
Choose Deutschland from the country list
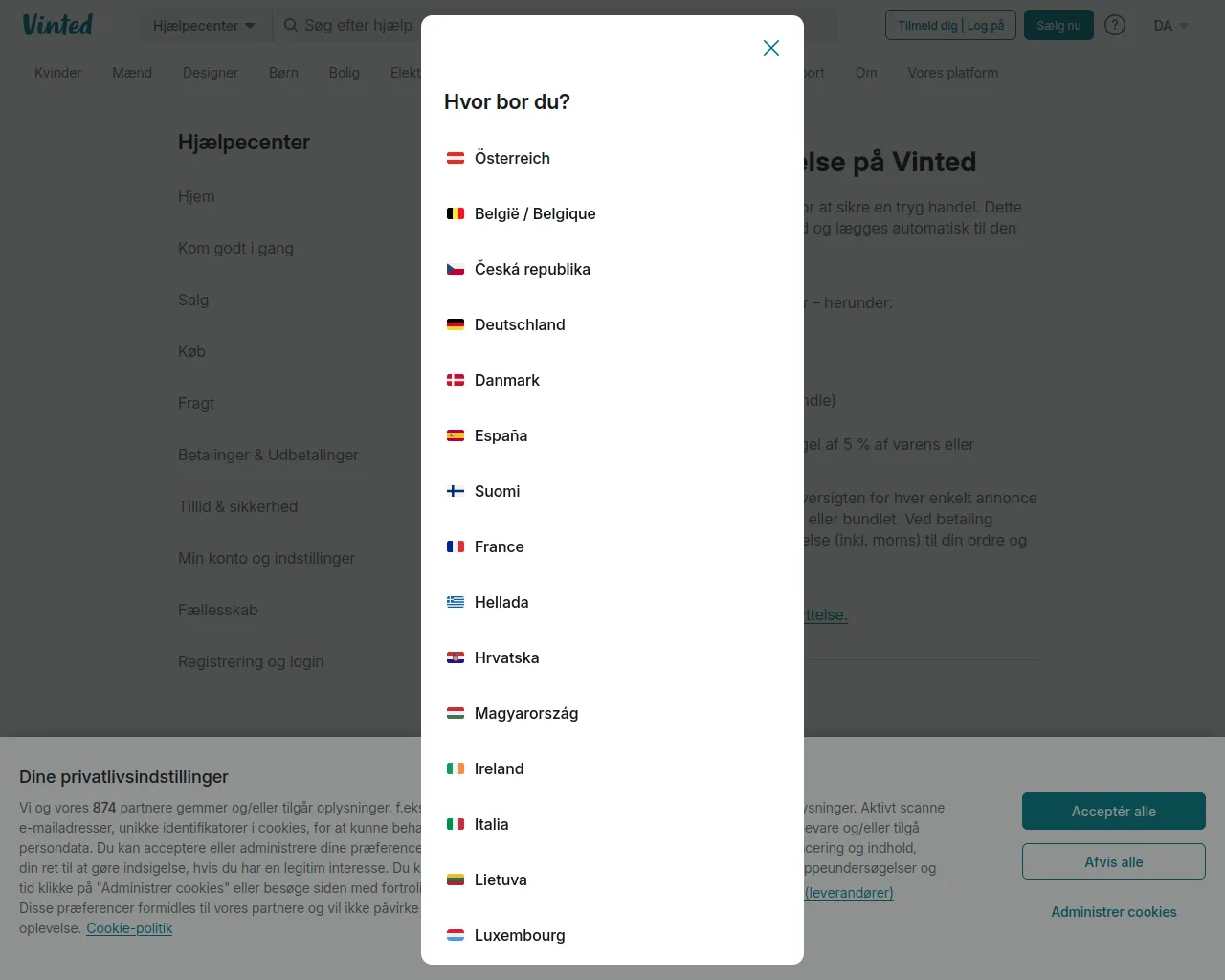[x=520, y=324]
